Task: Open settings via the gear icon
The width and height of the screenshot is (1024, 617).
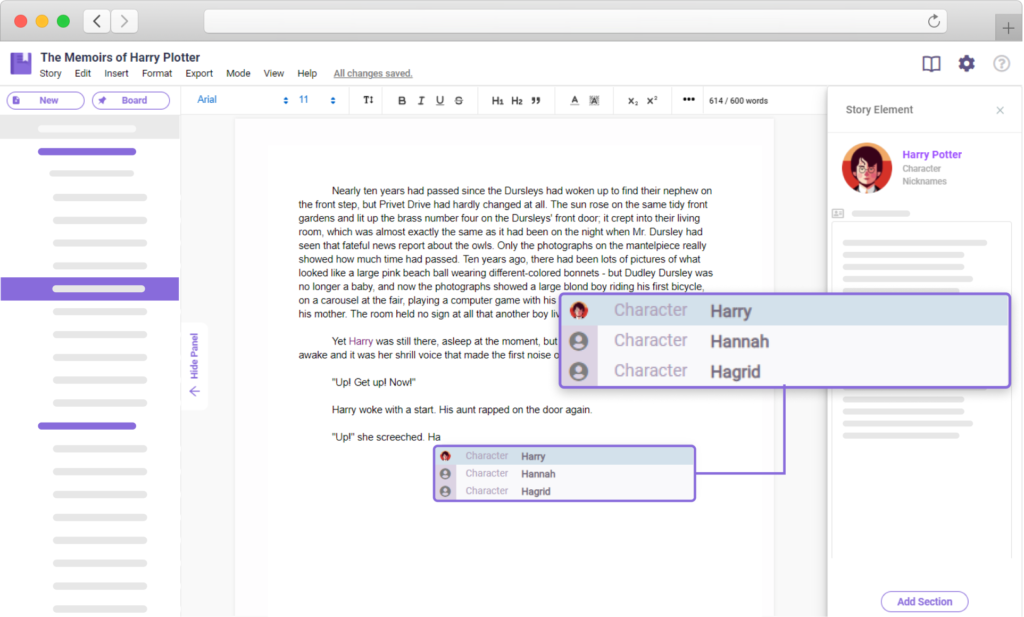Action: pos(966,64)
